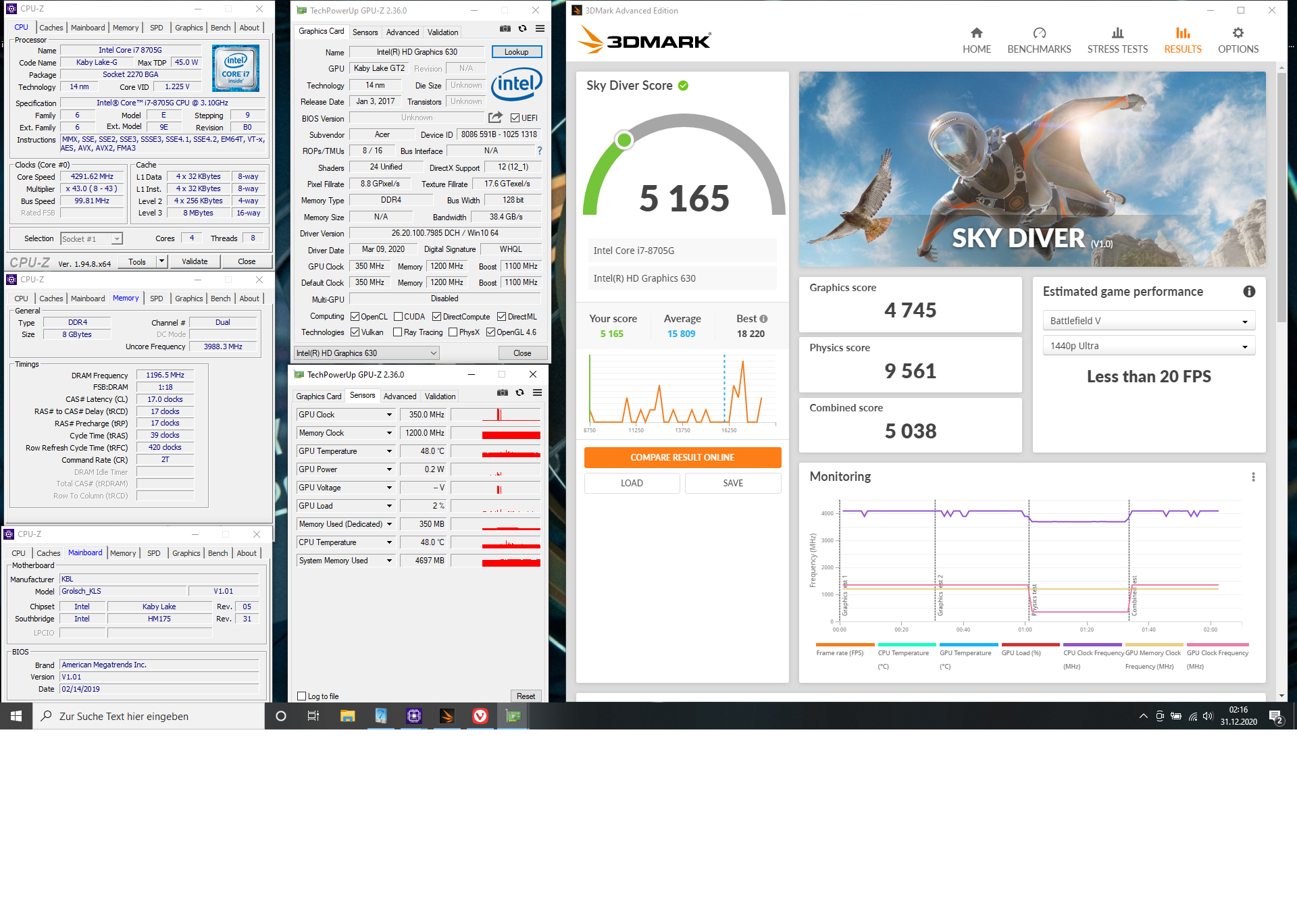Open Advanced tab in GPU-Z Graphics Card window
Image resolution: width=1297 pixels, height=924 pixels.
[x=403, y=32]
